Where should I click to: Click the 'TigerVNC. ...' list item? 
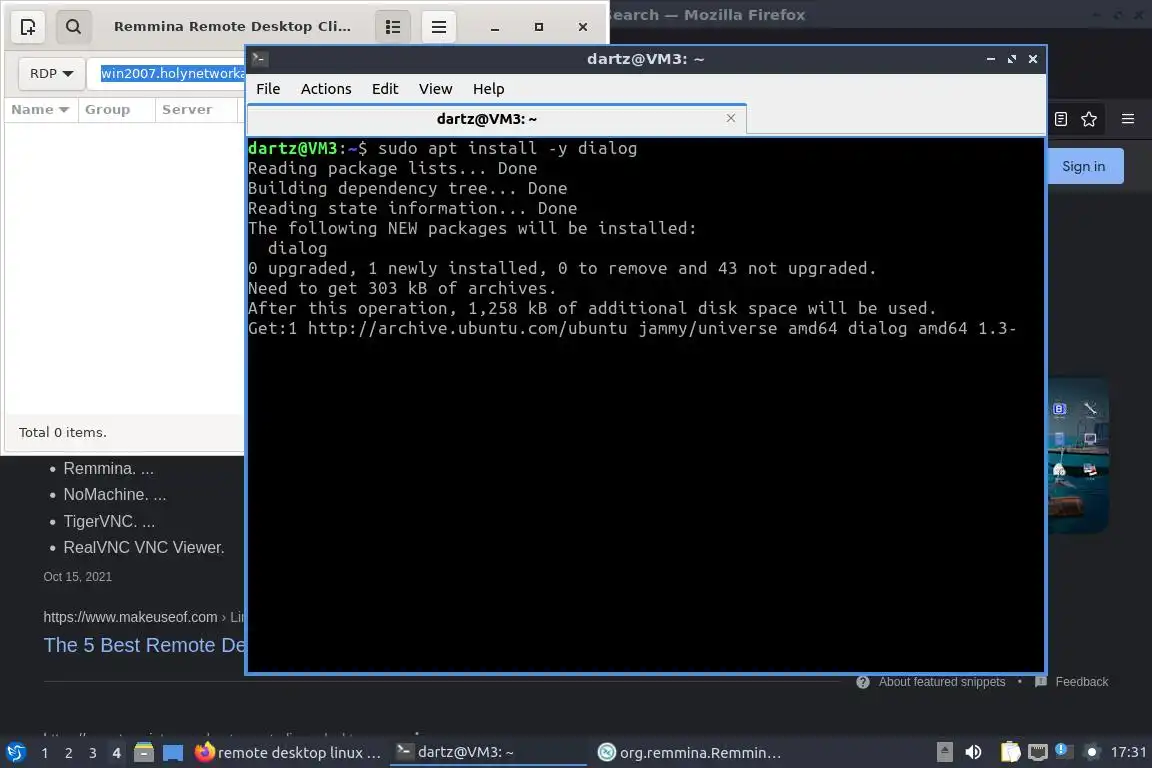point(109,521)
